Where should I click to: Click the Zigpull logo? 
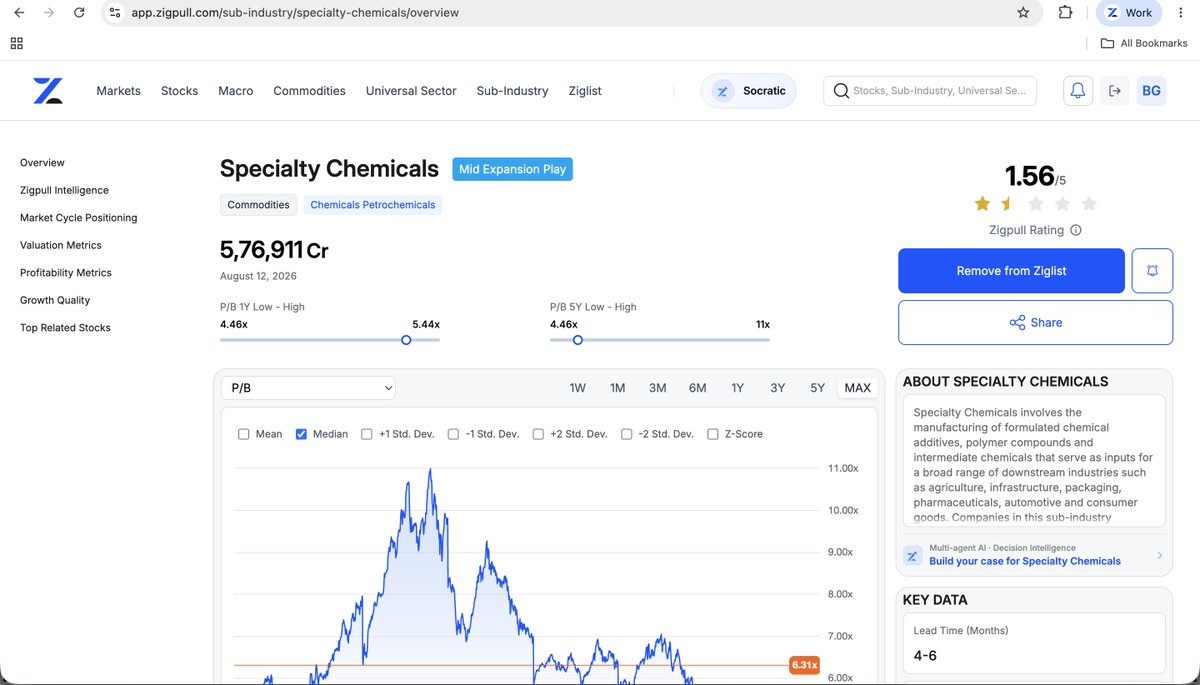[47, 90]
